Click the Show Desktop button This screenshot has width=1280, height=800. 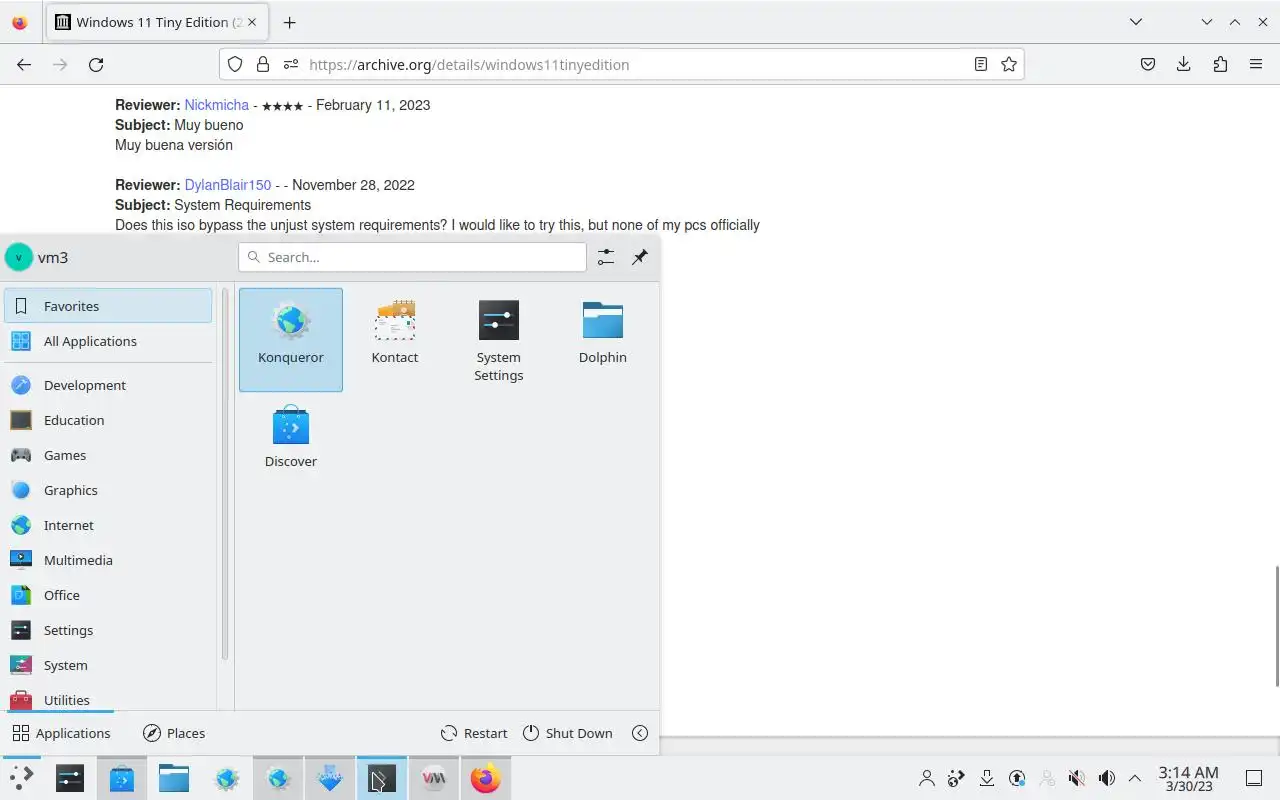coord(1254,778)
